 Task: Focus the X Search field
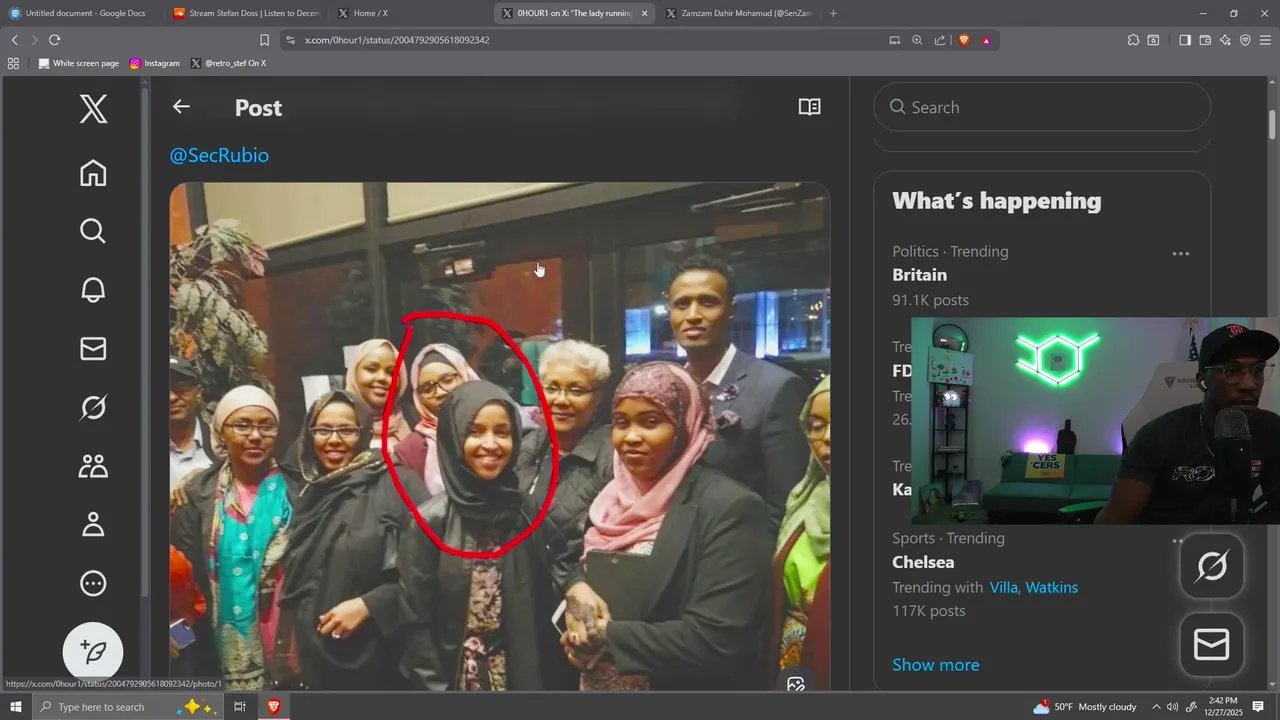click(x=1042, y=107)
